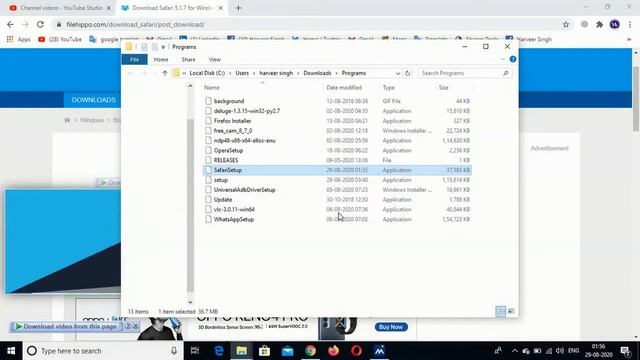Sort files by Size column header
Image resolution: width=640 pixels, height=360 pixels.
444,88
